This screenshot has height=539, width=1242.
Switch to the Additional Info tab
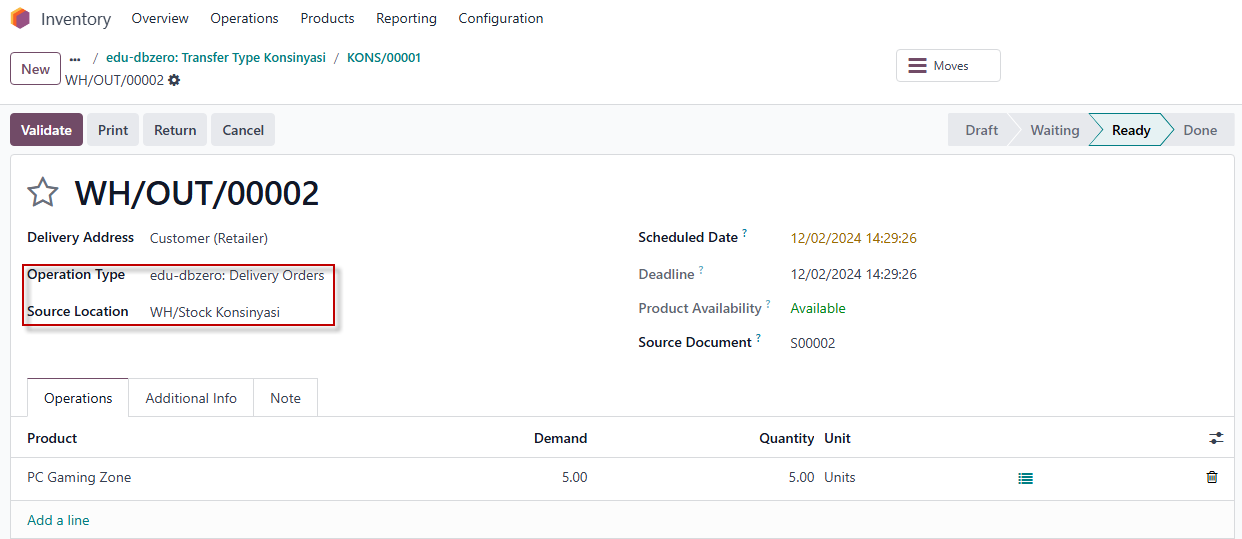coord(191,398)
